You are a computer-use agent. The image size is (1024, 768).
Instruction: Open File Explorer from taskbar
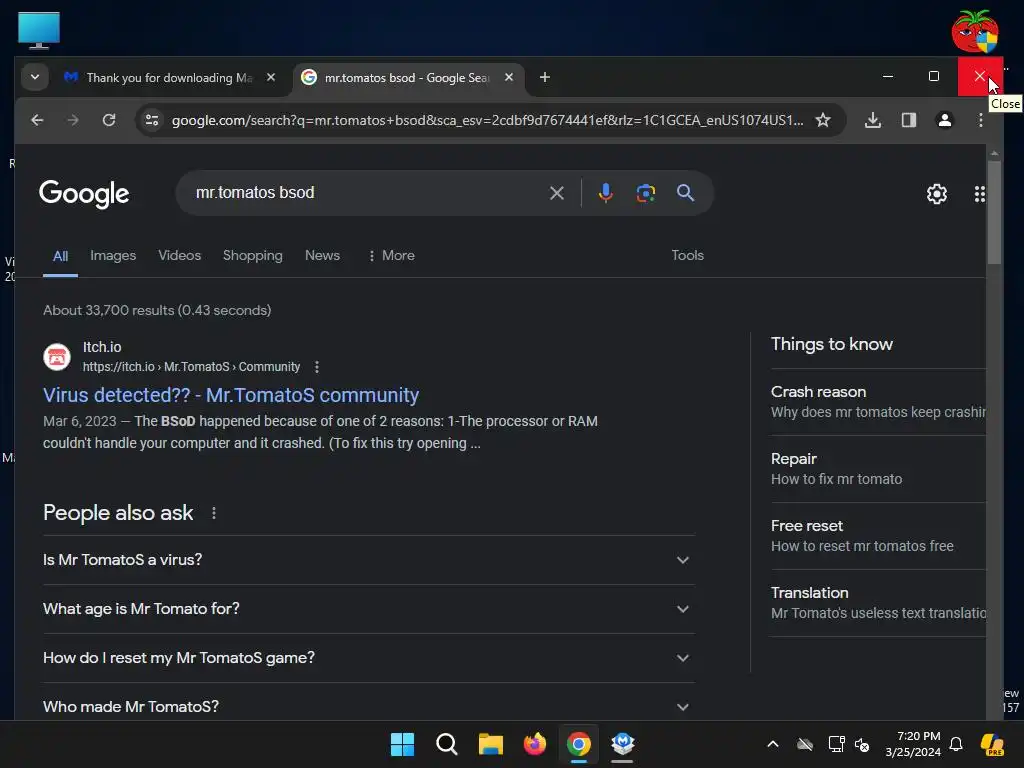[x=490, y=744]
